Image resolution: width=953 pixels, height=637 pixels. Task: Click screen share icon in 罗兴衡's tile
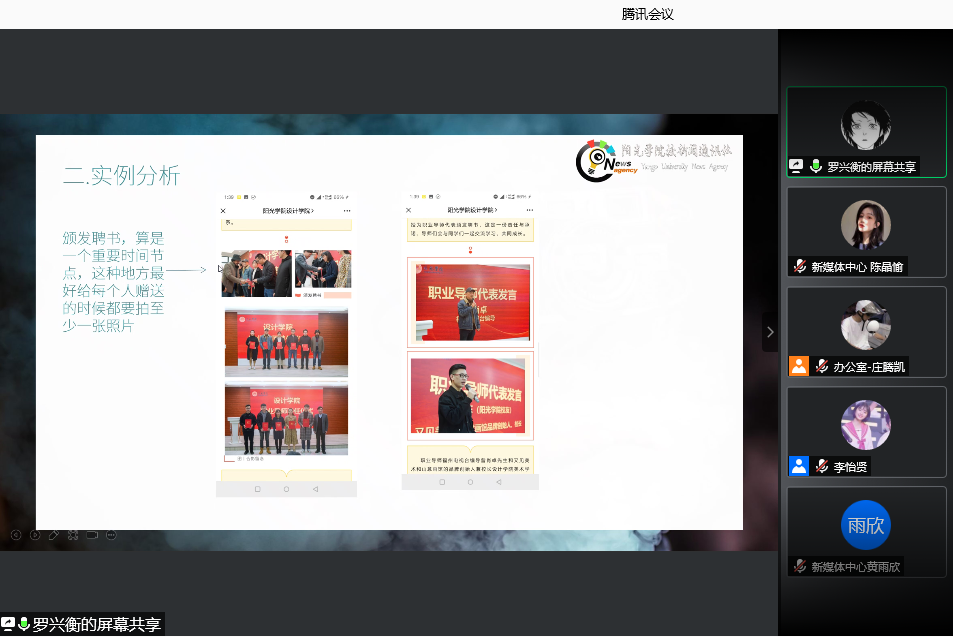point(797,167)
